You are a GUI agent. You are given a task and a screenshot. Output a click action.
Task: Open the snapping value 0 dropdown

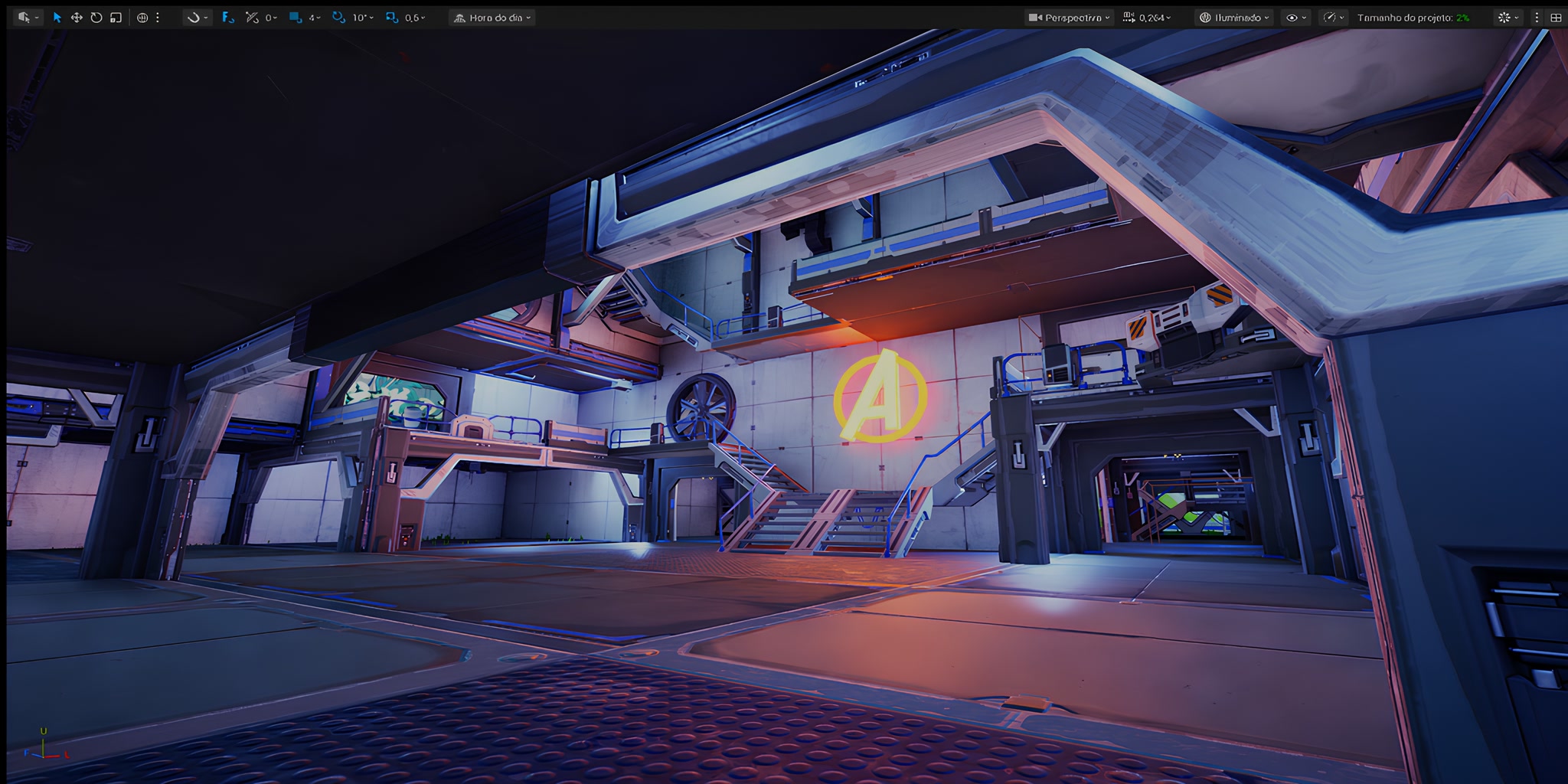point(271,18)
